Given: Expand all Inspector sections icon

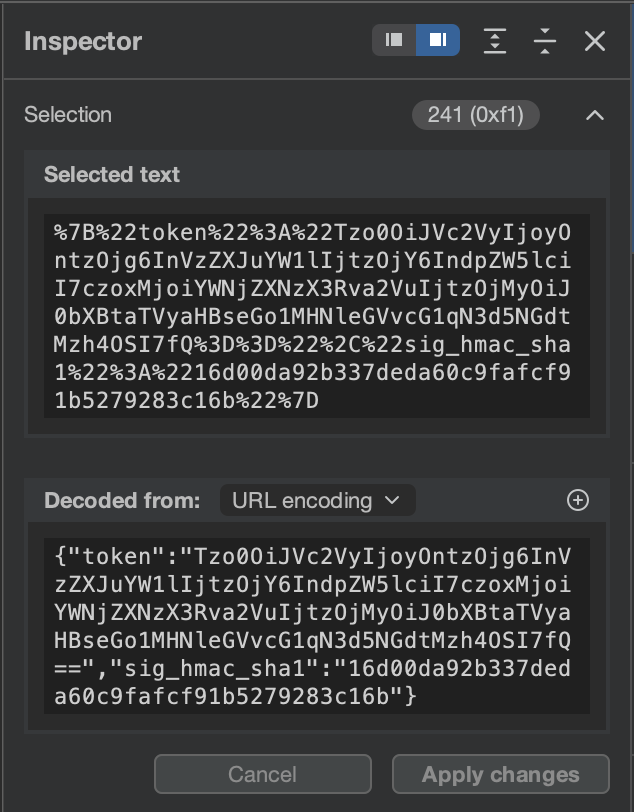Looking at the screenshot, I should [495, 41].
